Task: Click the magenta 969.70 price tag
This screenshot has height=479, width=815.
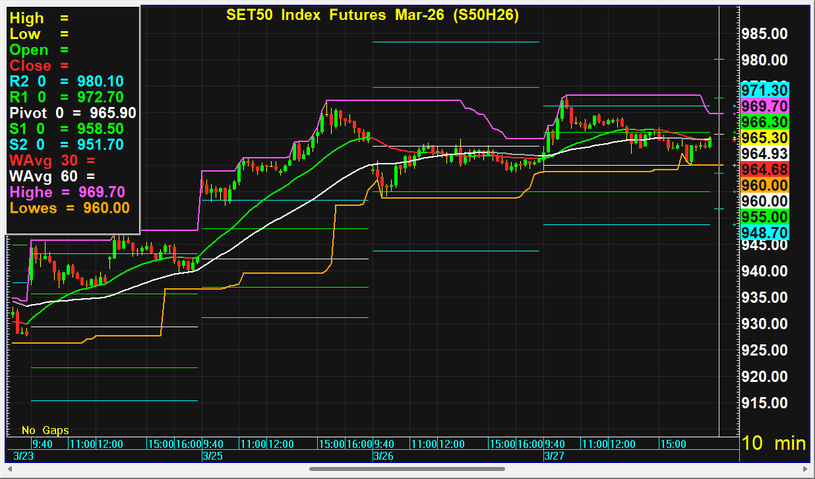Action: 765,106
